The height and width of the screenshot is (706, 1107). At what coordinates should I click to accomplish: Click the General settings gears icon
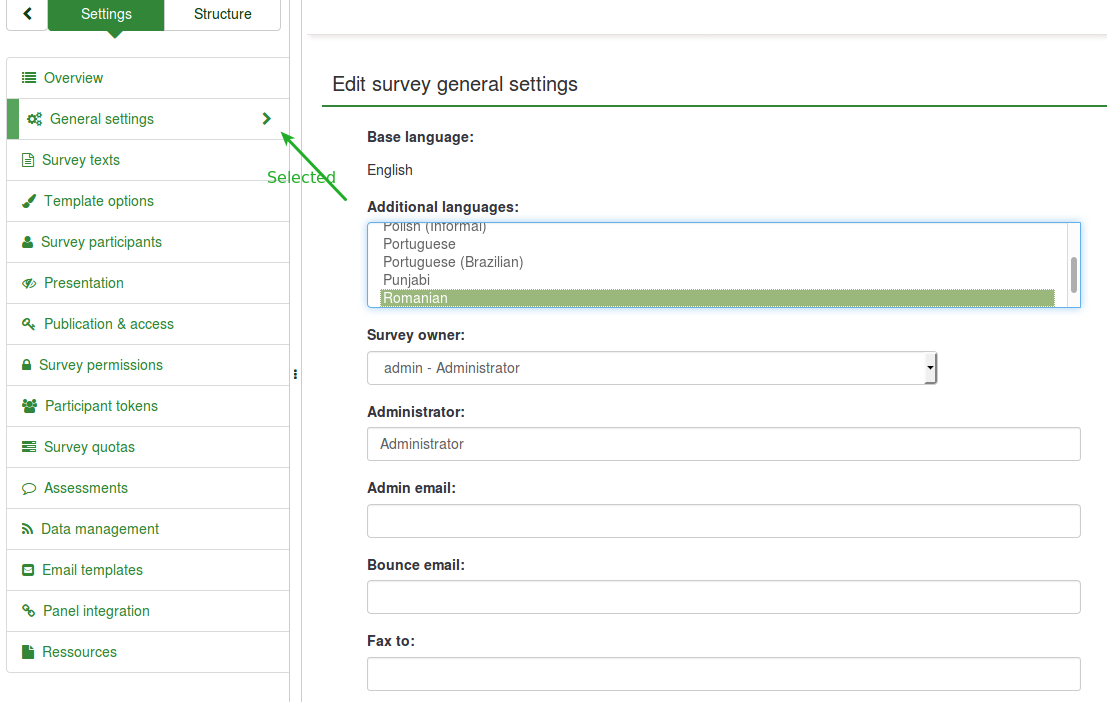pos(34,119)
